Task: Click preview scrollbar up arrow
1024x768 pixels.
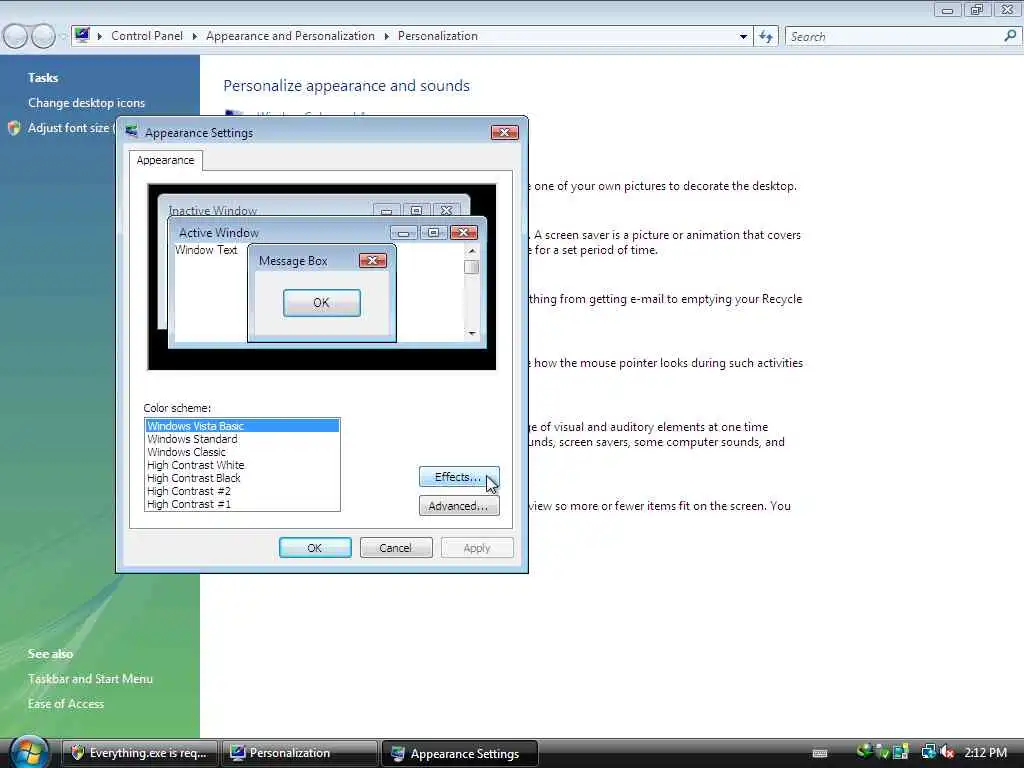Action: pos(472,251)
